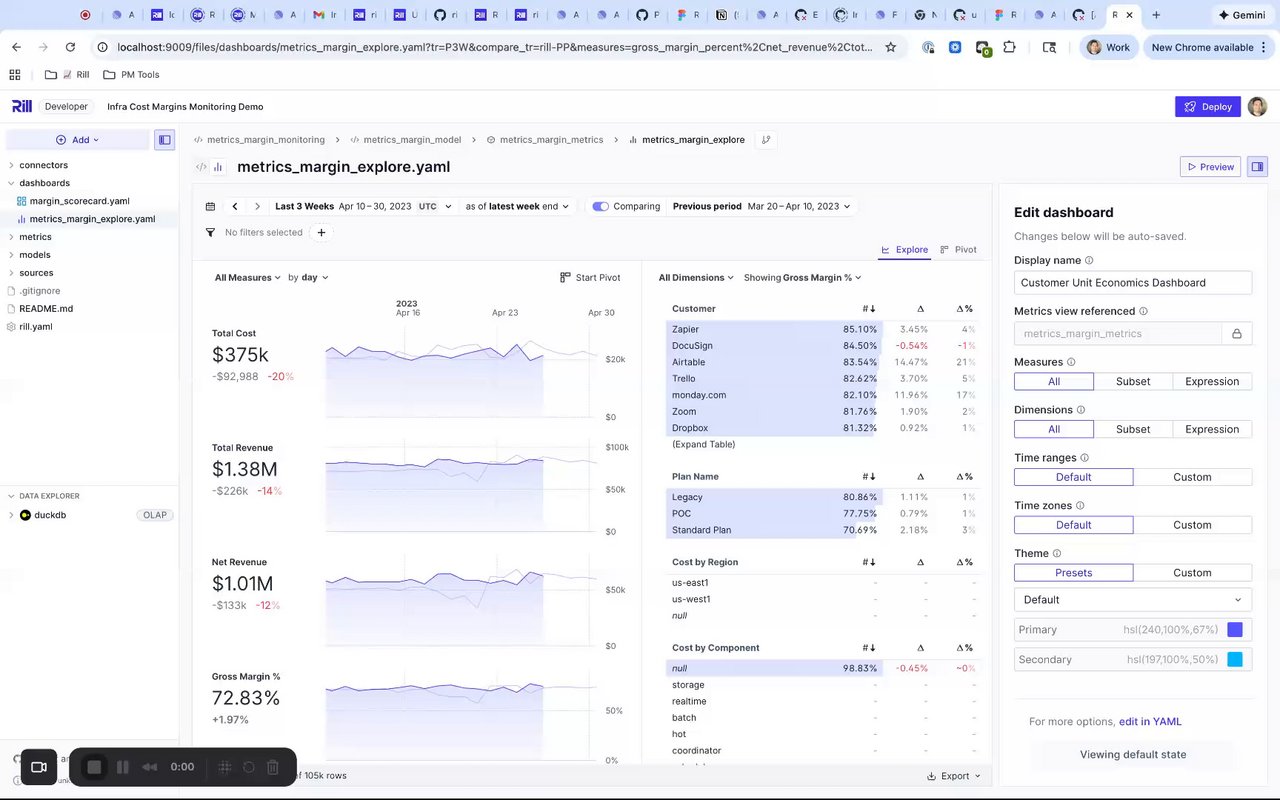Click the camera icon in the recorder bar
1280x800 pixels.
39,767
